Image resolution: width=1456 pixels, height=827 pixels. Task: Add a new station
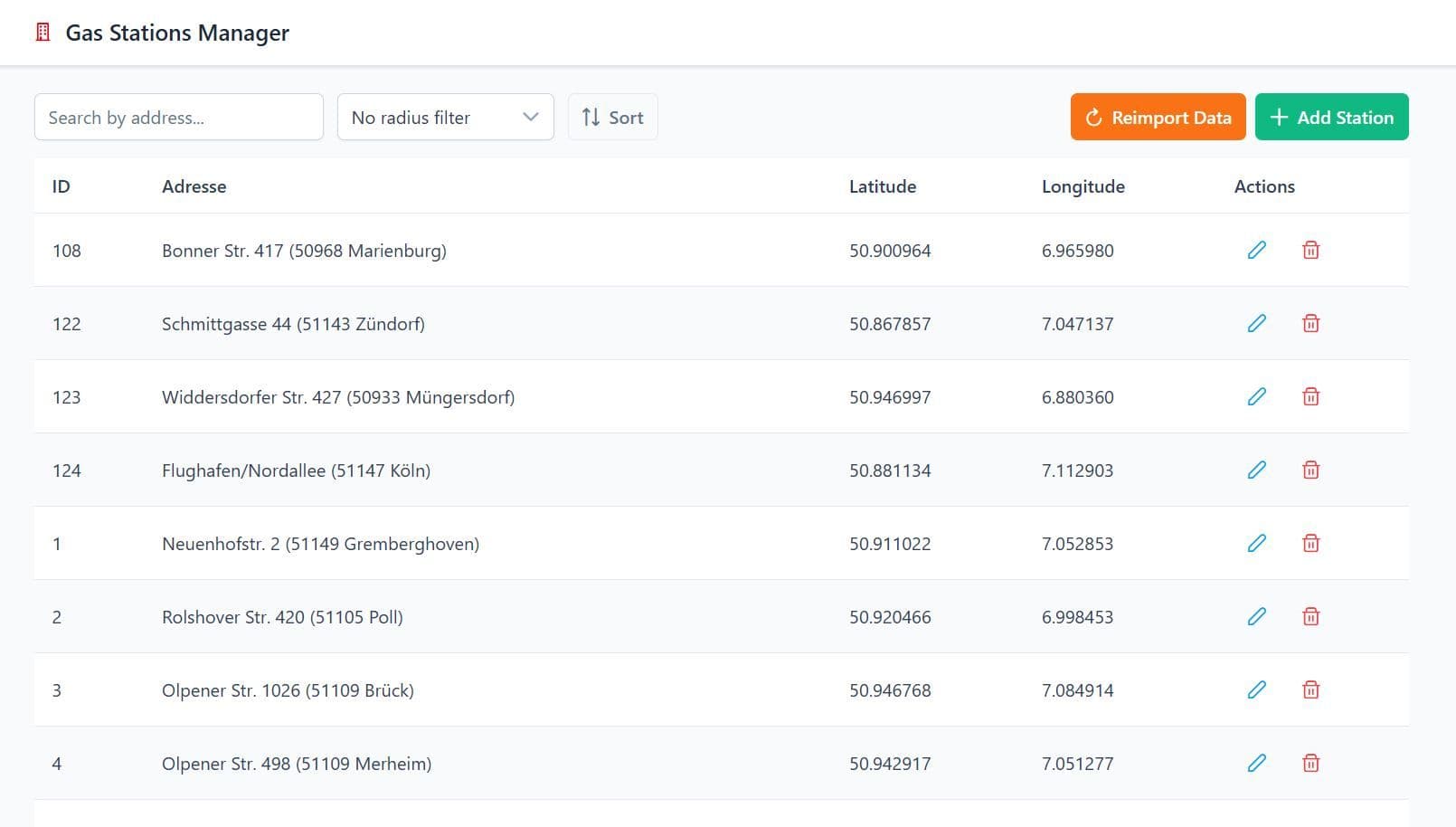pos(1331,117)
